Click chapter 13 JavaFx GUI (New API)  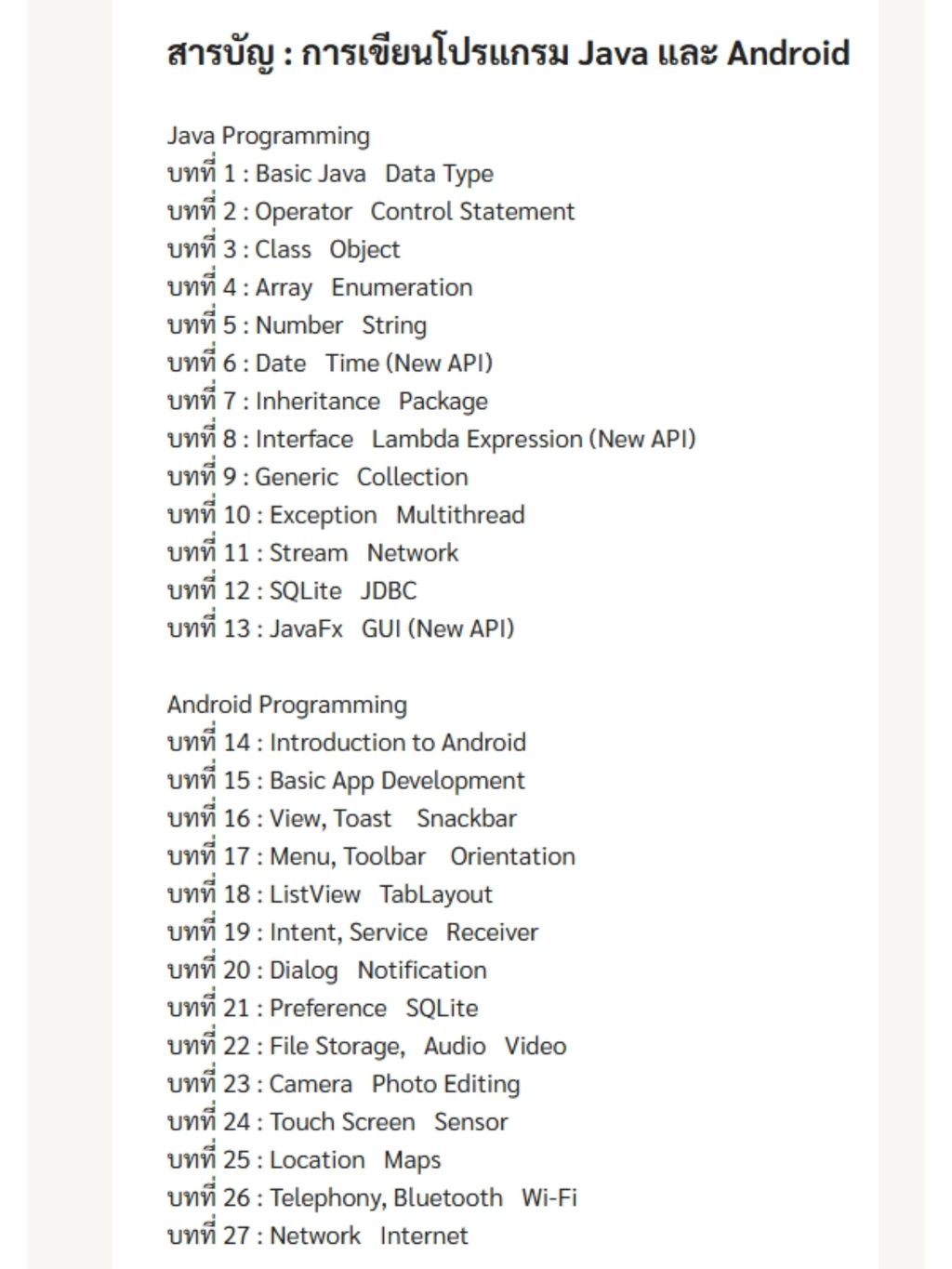[x=341, y=629]
